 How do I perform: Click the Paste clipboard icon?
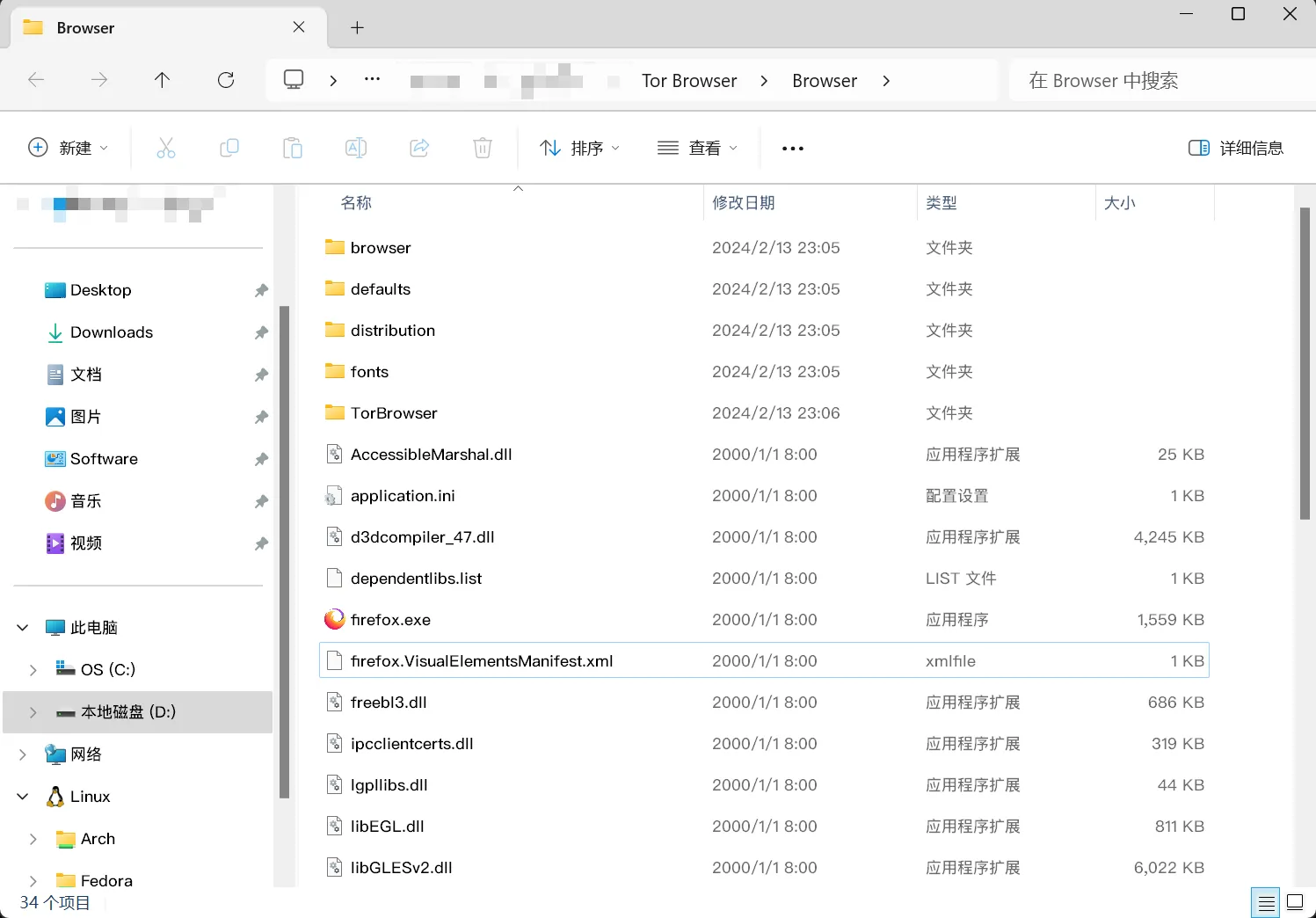point(293,148)
